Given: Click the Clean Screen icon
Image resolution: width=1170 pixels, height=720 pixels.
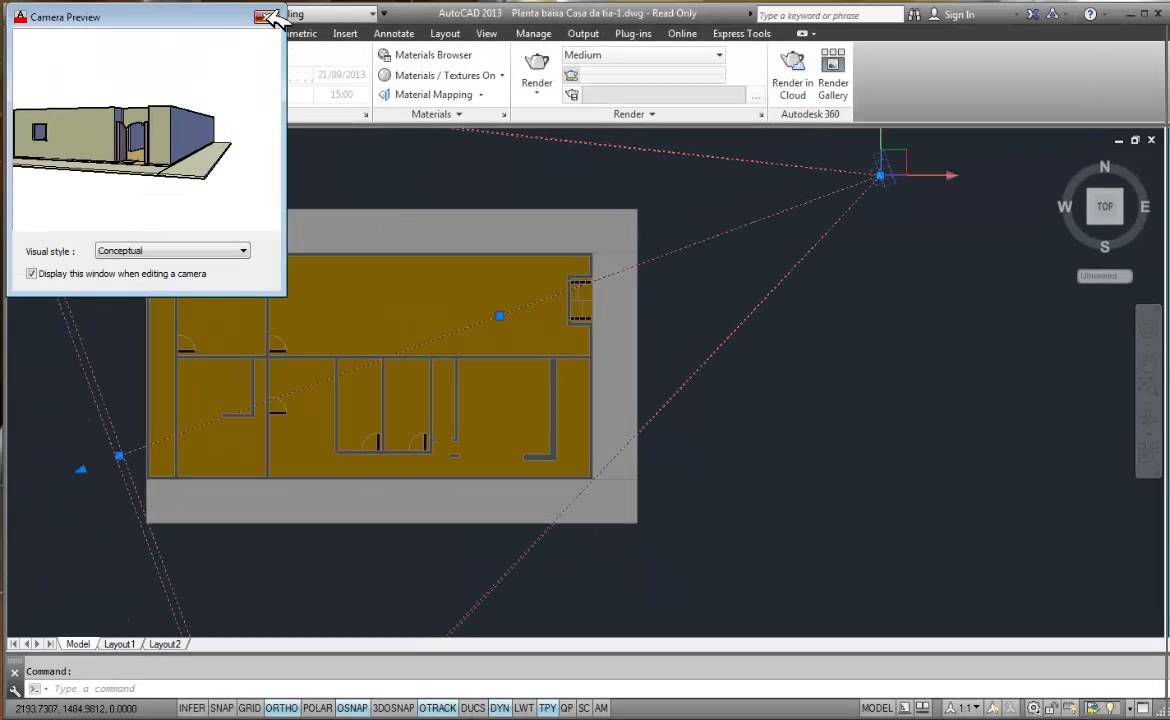Looking at the screenshot, I should point(1143,708).
